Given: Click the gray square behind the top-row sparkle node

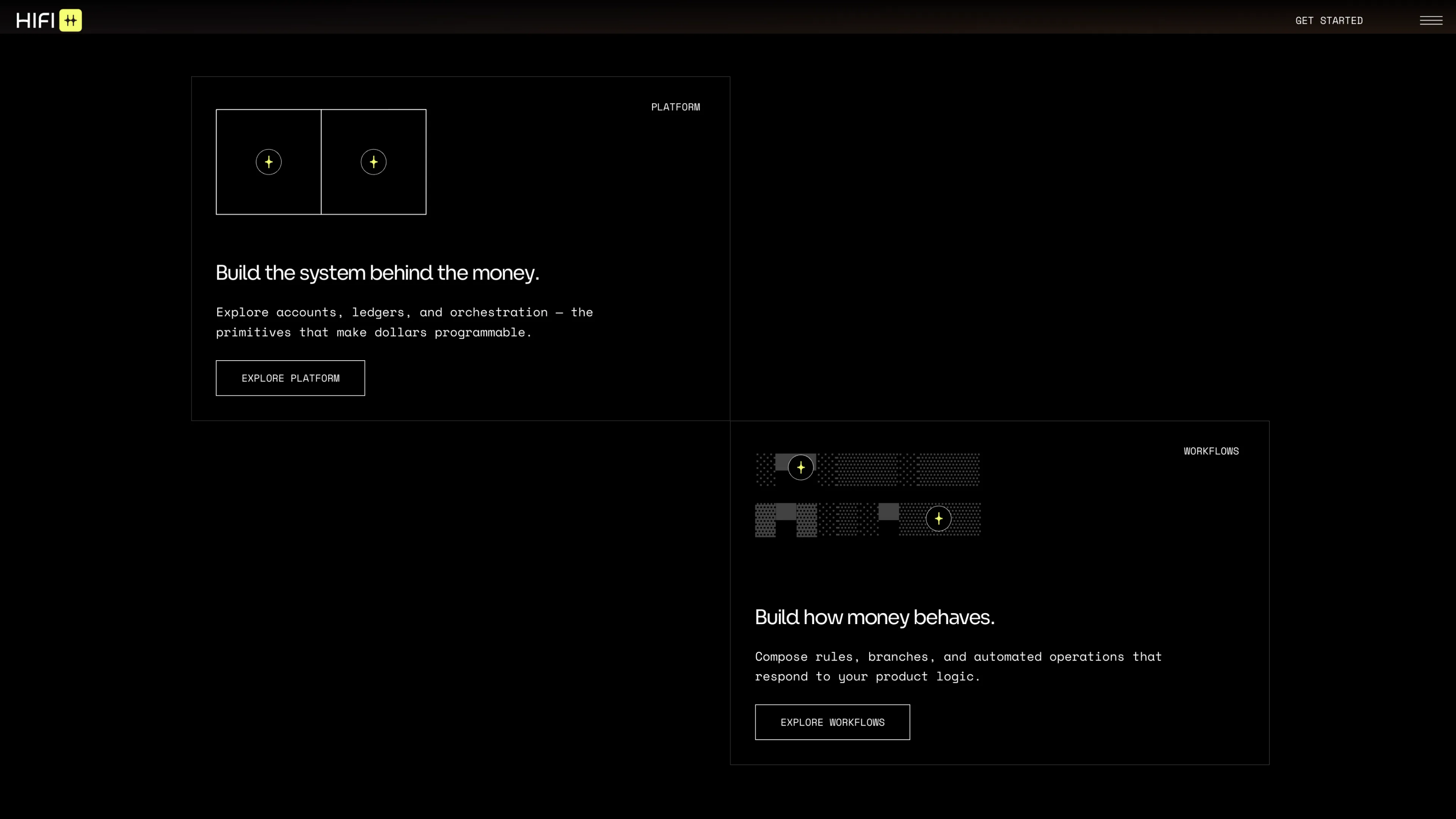Looking at the screenshot, I should 781,461.
